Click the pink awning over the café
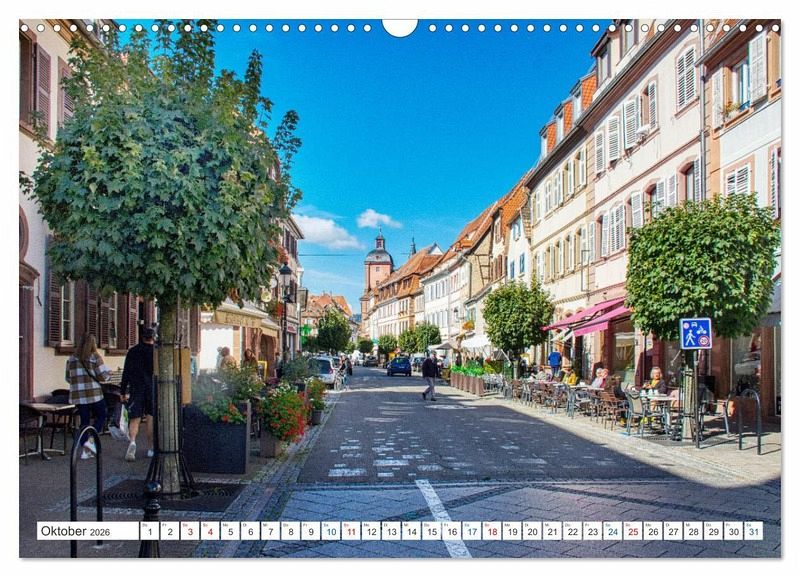 coord(592,316)
